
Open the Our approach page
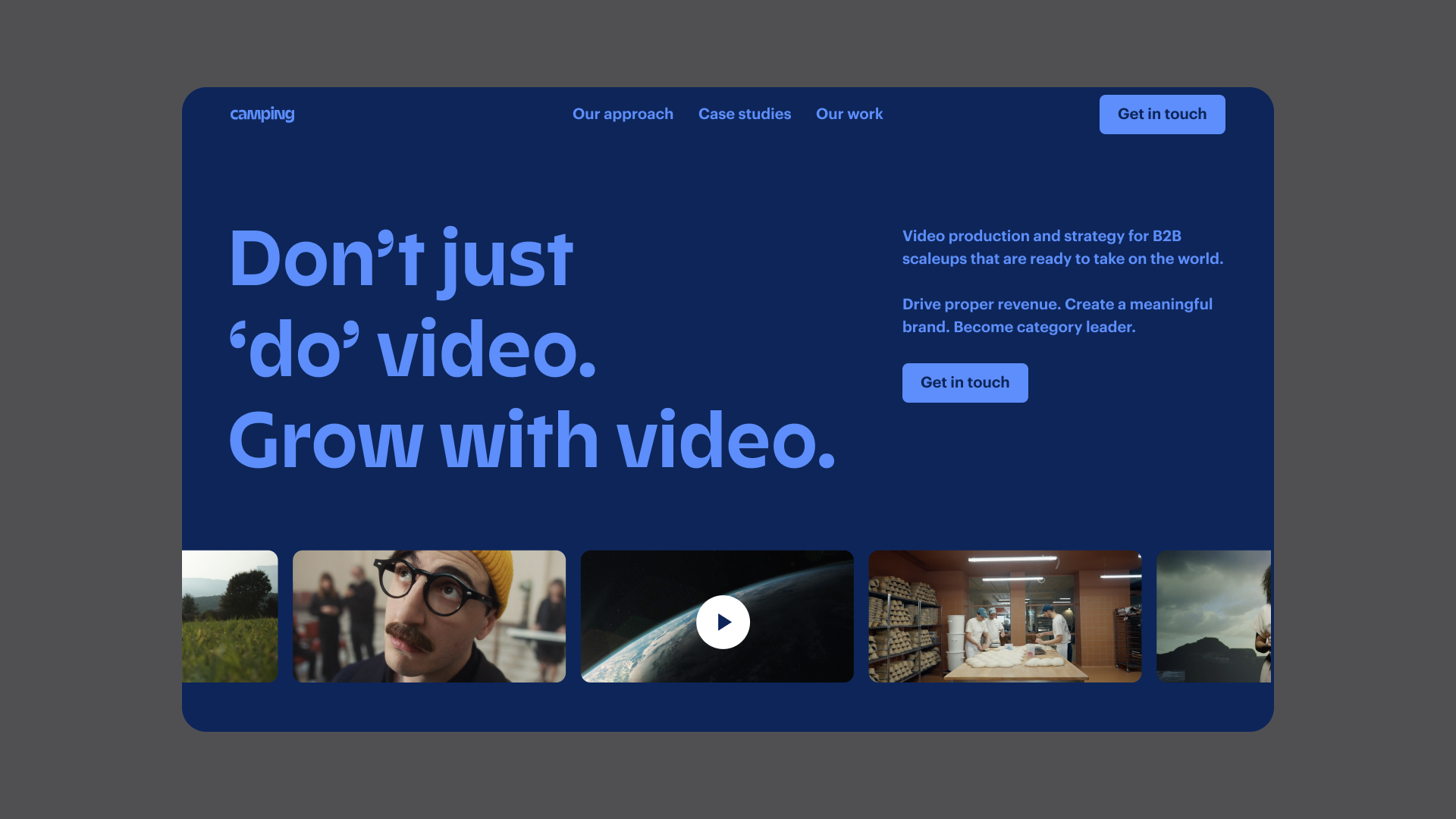click(x=623, y=114)
